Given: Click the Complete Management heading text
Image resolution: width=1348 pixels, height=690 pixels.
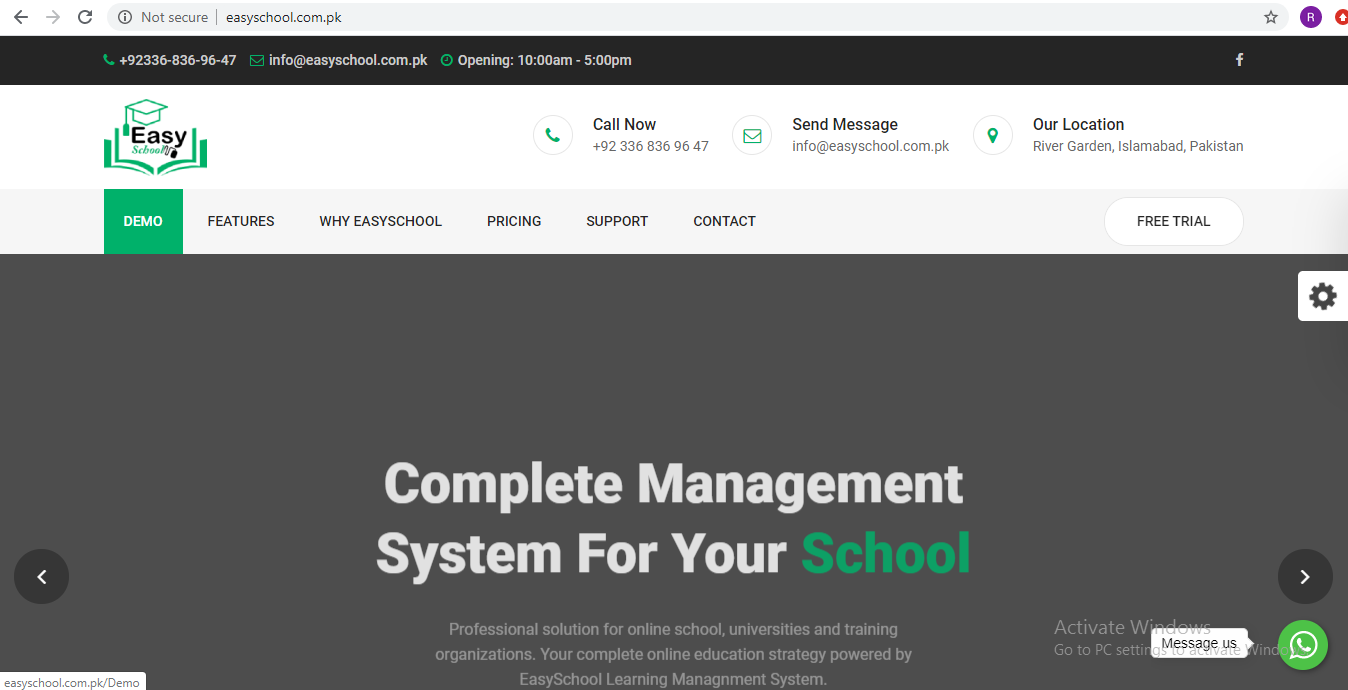Looking at the screenshot, I should pyautogui.click(x=673, y=484).
